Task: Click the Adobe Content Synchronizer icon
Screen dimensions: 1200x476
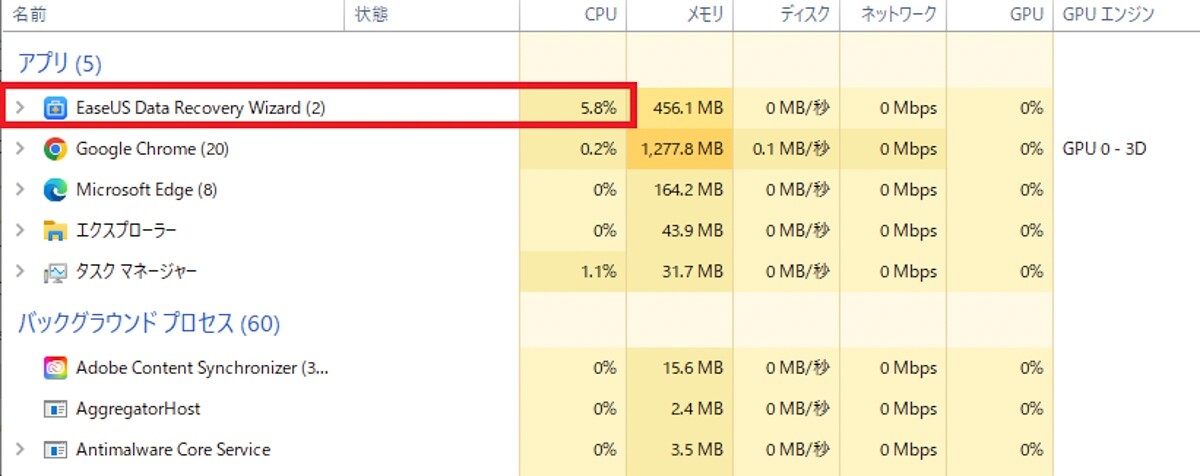Action: pyautogui.click(x=55, y=368)
